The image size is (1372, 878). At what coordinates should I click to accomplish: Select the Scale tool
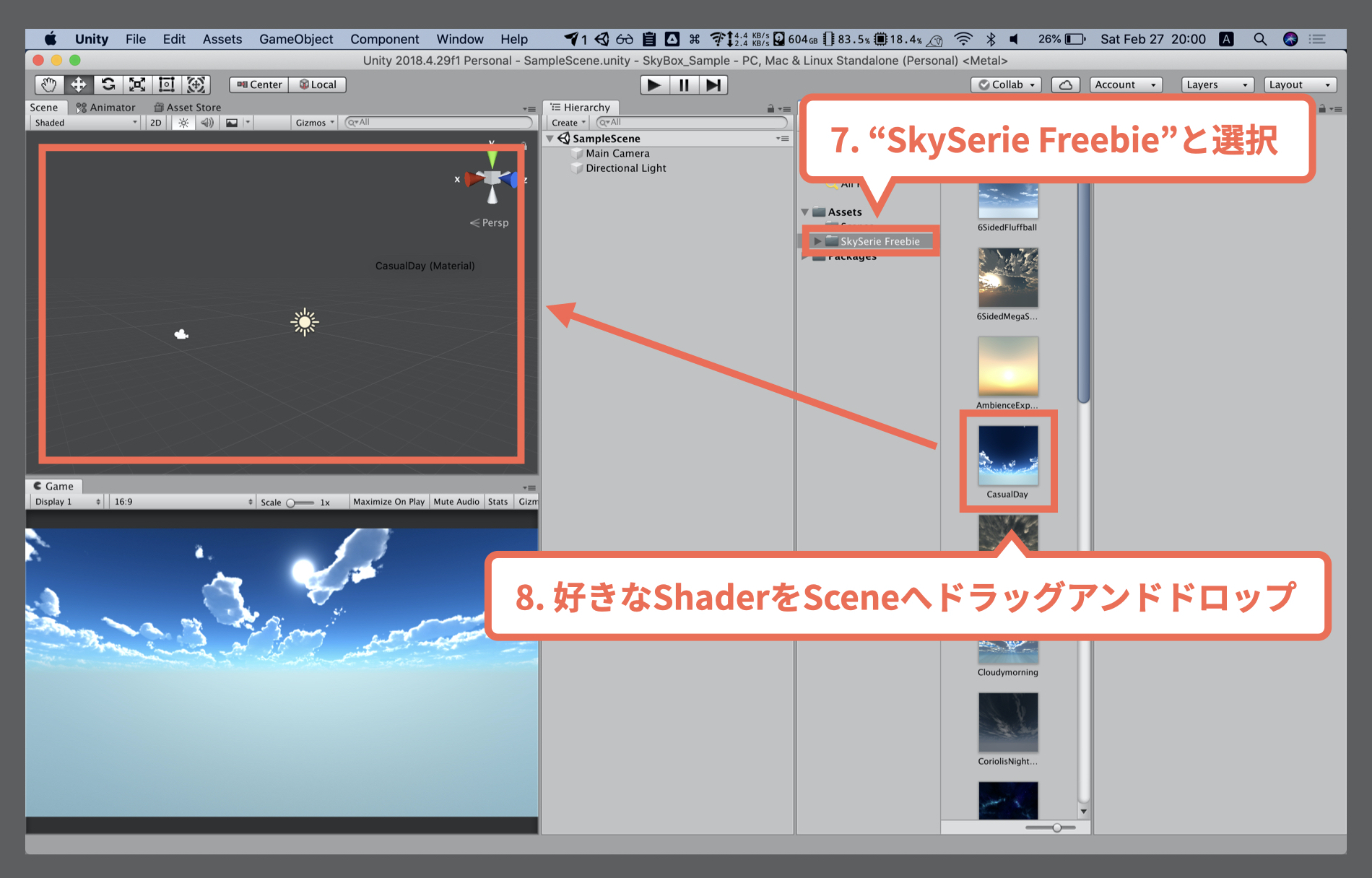pyautogui.click(x=137, y=84)
